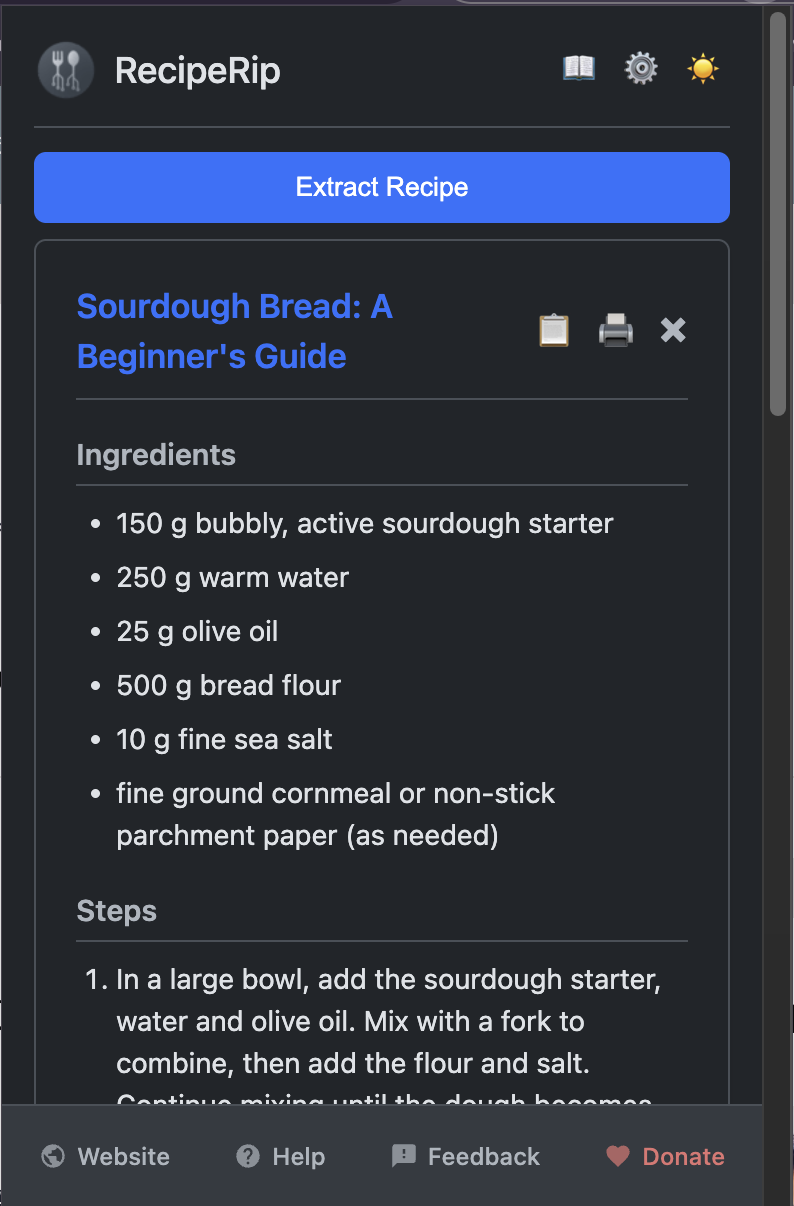Viewport: 794px width, 1206px height.
Task: Close the recipe card with the X icon
Action: 673,330
